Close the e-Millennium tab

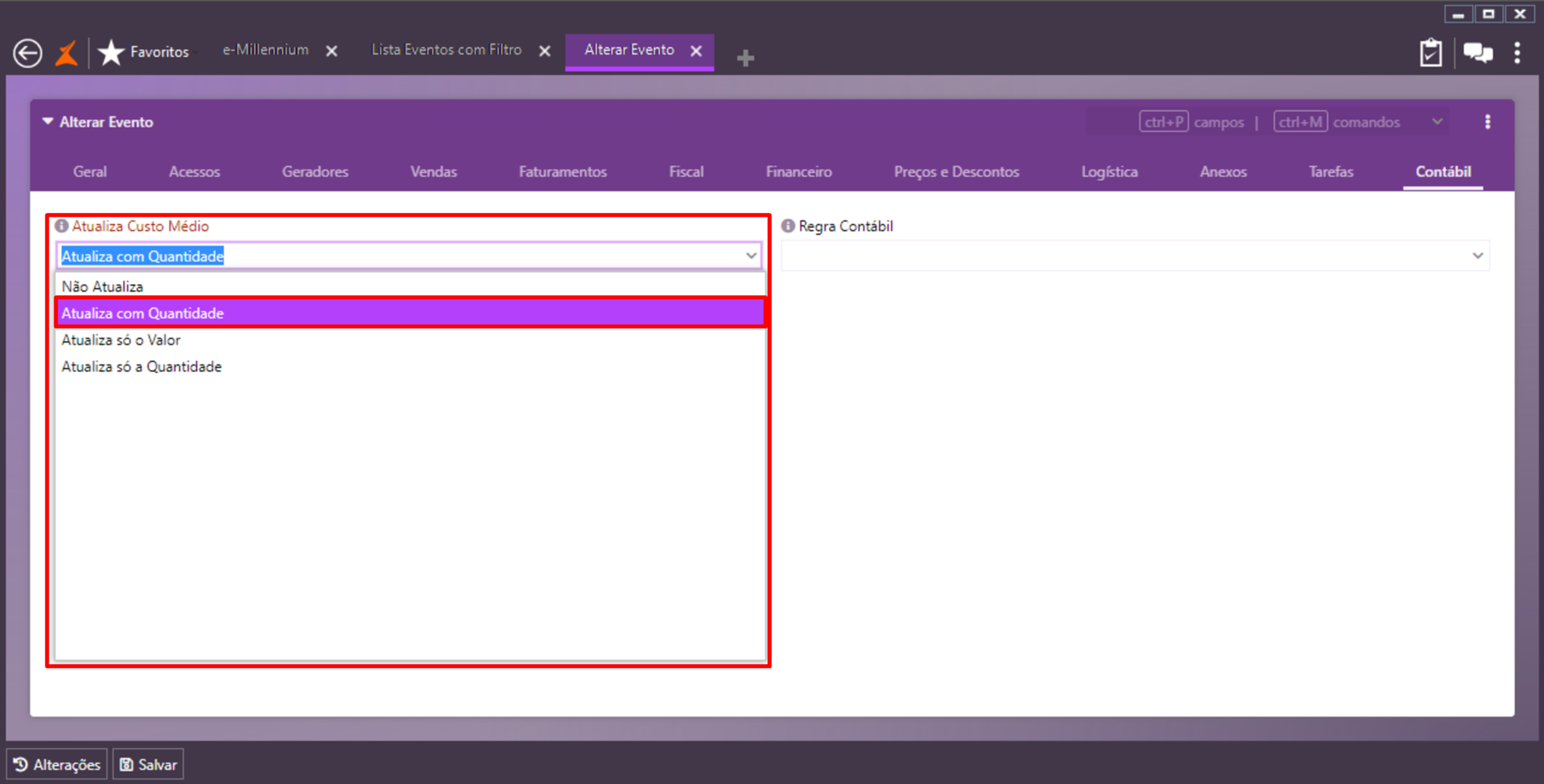pyautogui.click(x=331, y=52)
